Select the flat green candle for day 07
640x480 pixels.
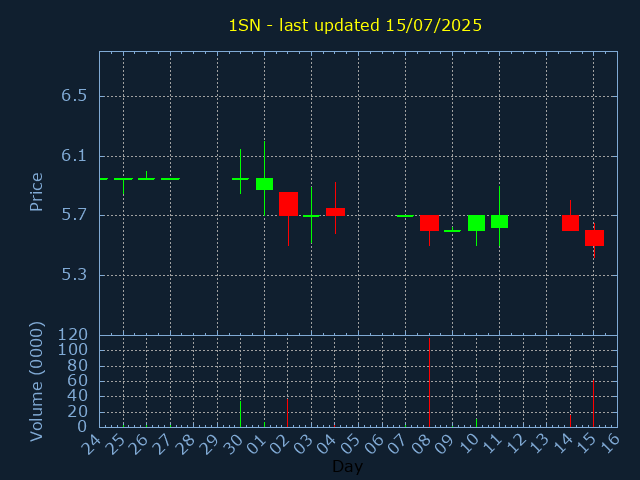[405, 216]
